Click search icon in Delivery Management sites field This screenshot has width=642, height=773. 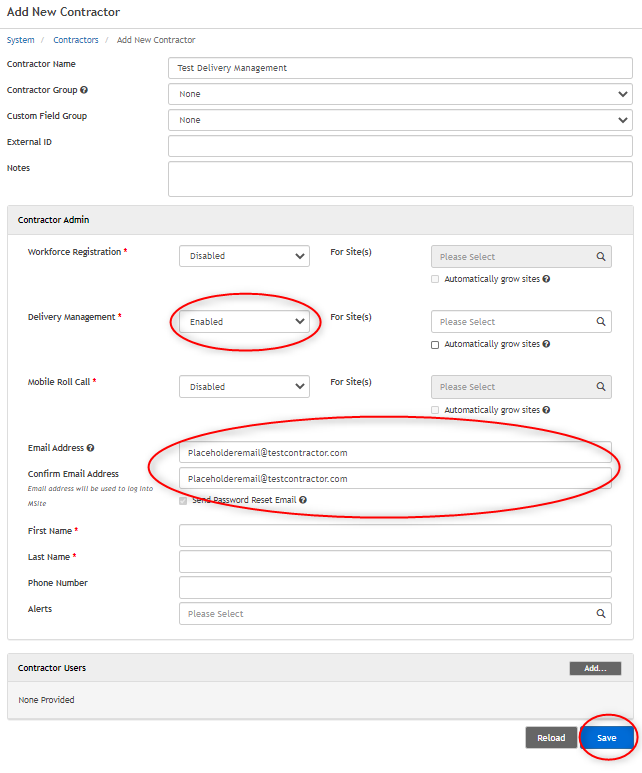[x=601, y=322]
